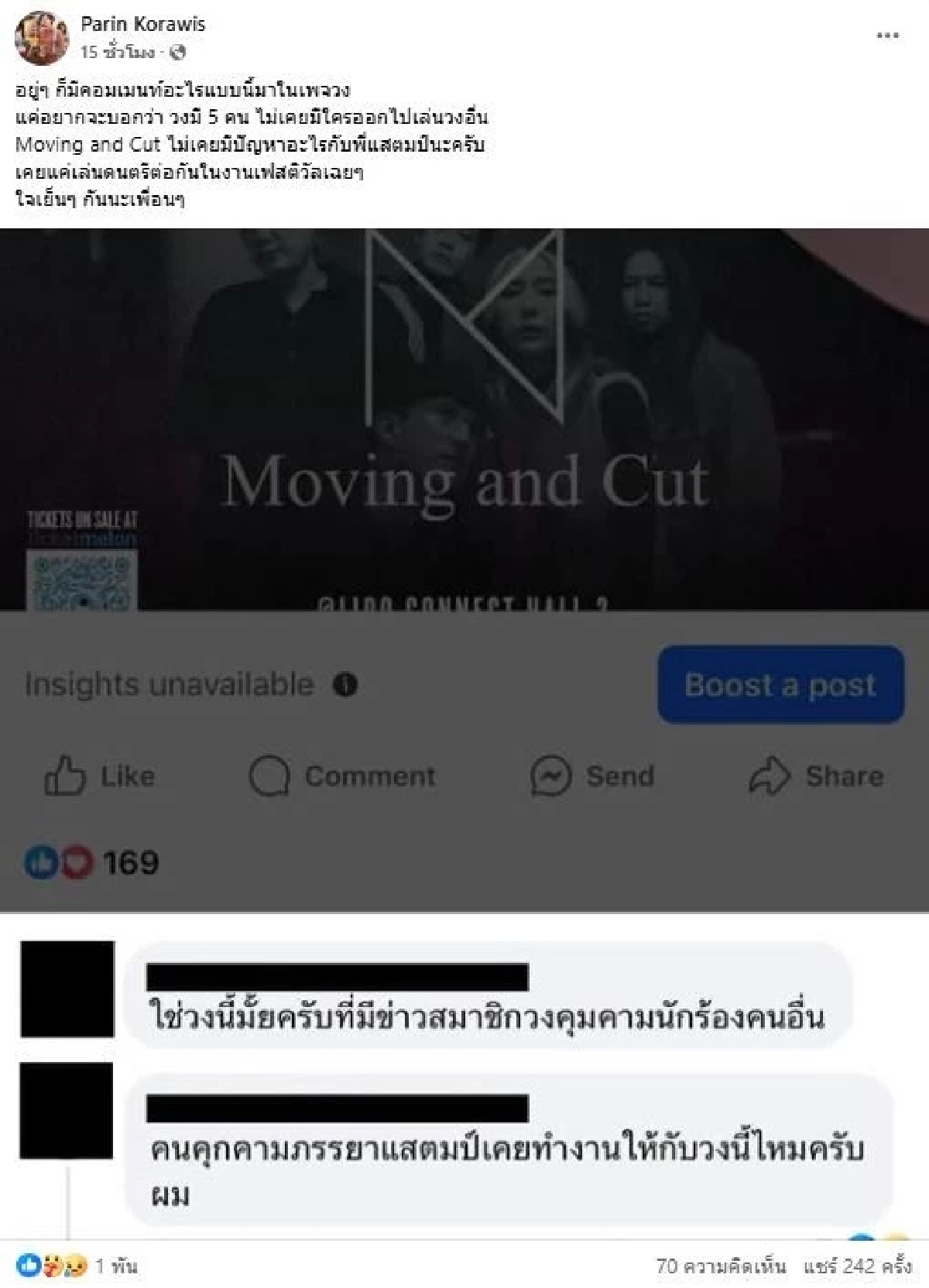Screen dimensions: 929x1288
Task: Click the red heart reaction icon near 169
Action: click(76, 862)
